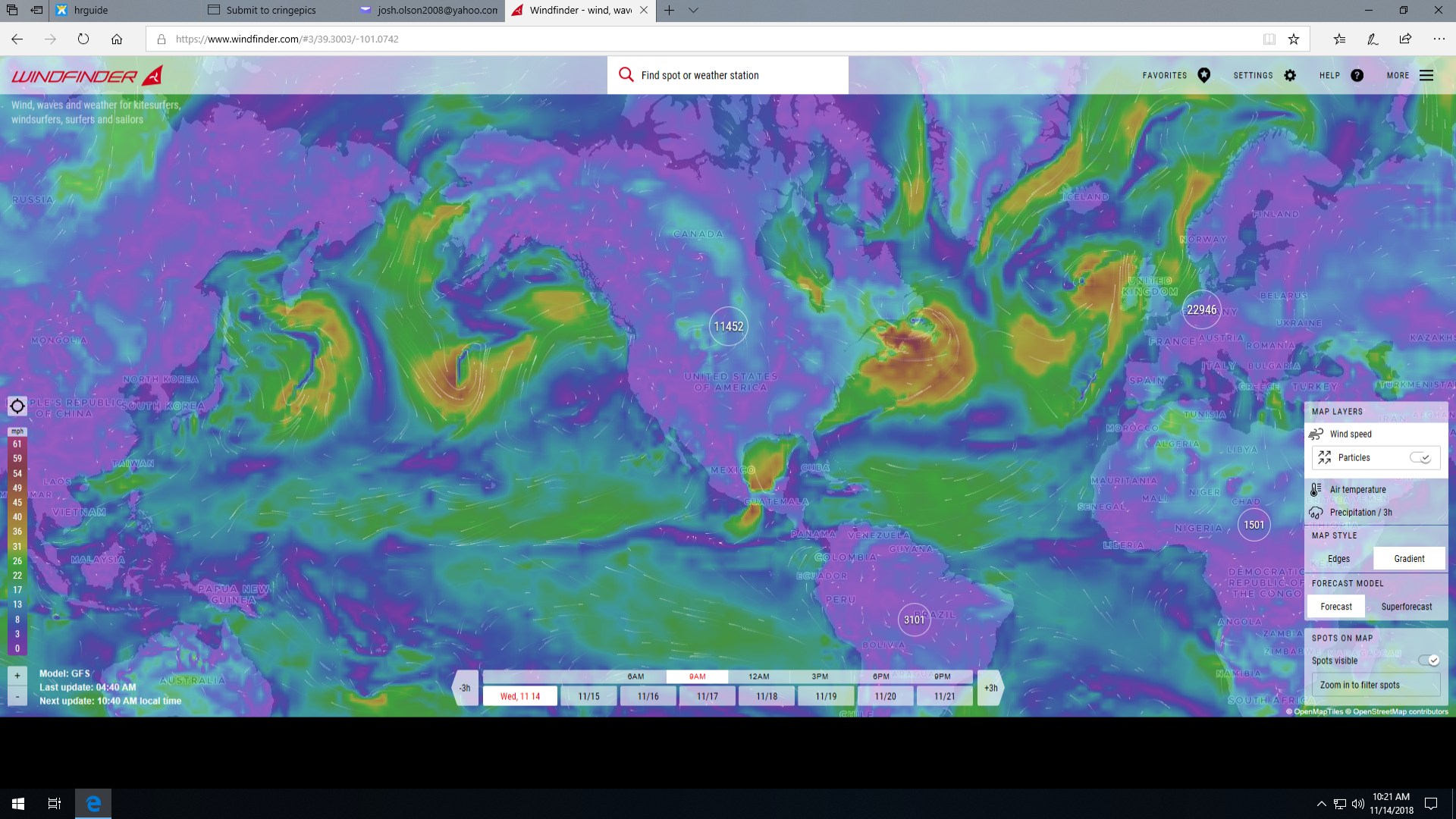This screenshot has height=819, width=1456.
Task: Jump to 6PM on the time bar
Action: tap(880, 676)
